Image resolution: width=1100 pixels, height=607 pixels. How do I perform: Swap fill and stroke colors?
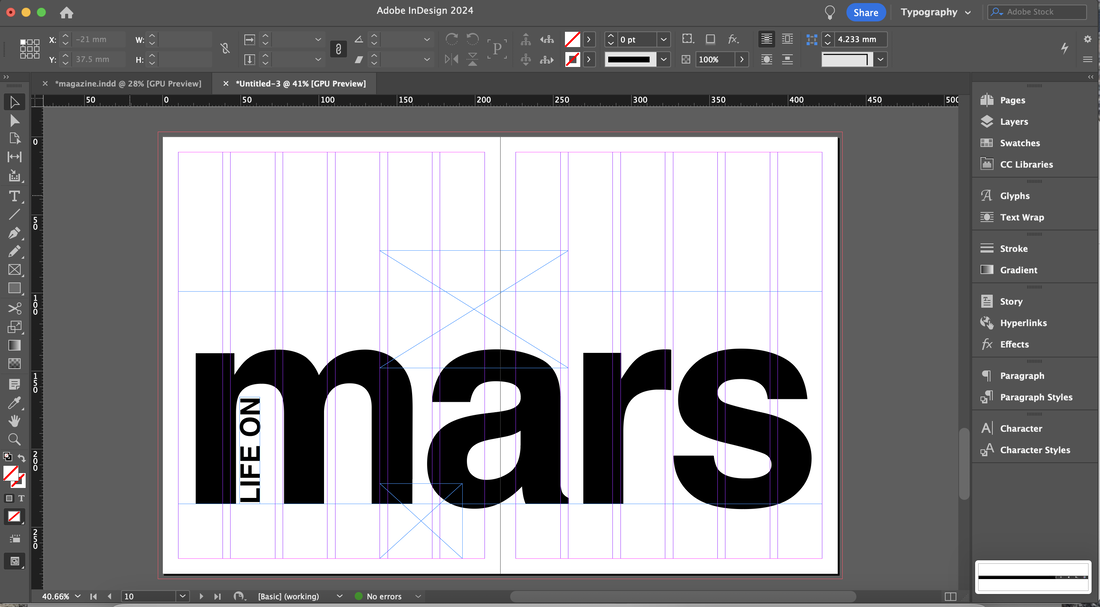coord(21,458)
